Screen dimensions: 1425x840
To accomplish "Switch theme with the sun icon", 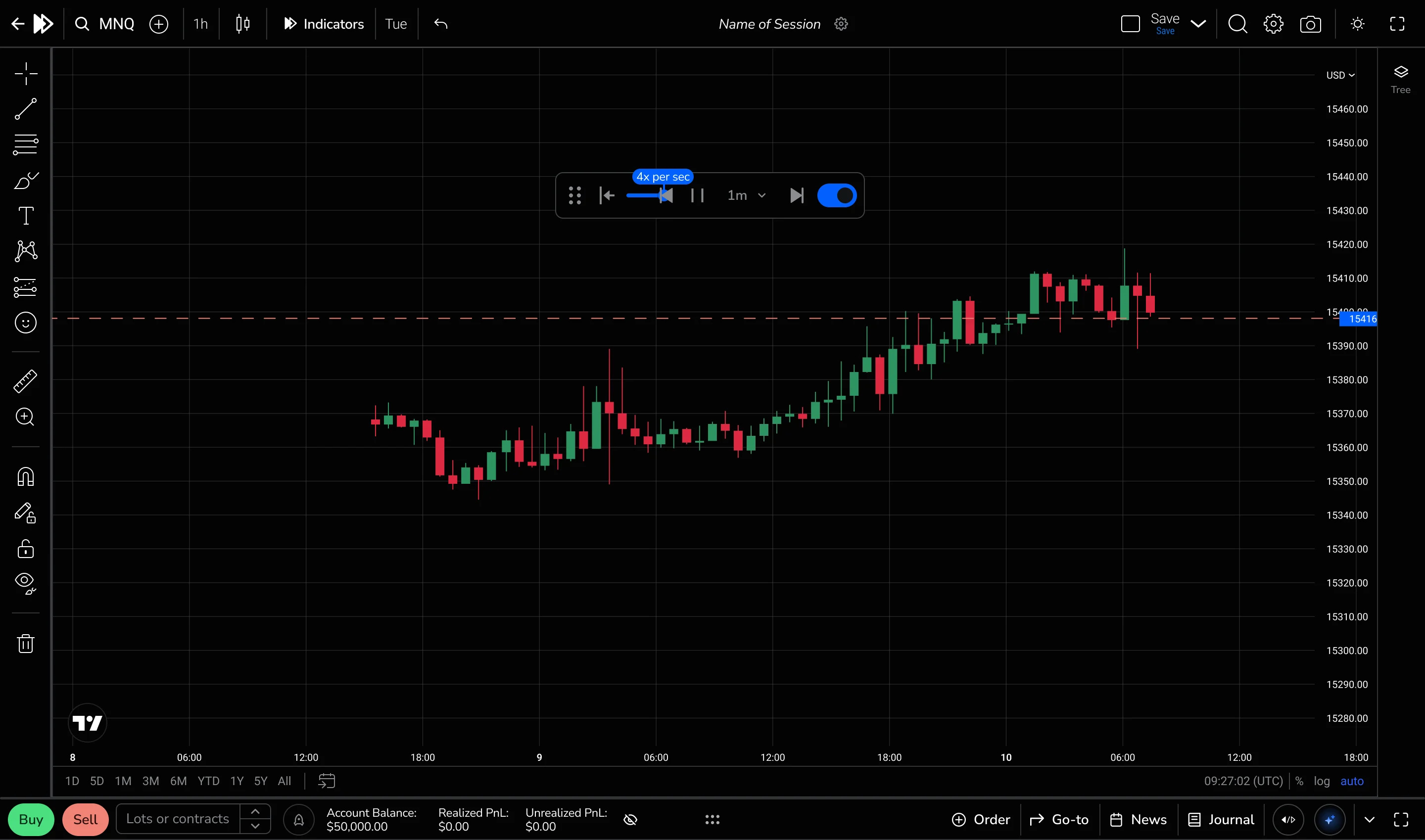I will tap(1358, 24).
